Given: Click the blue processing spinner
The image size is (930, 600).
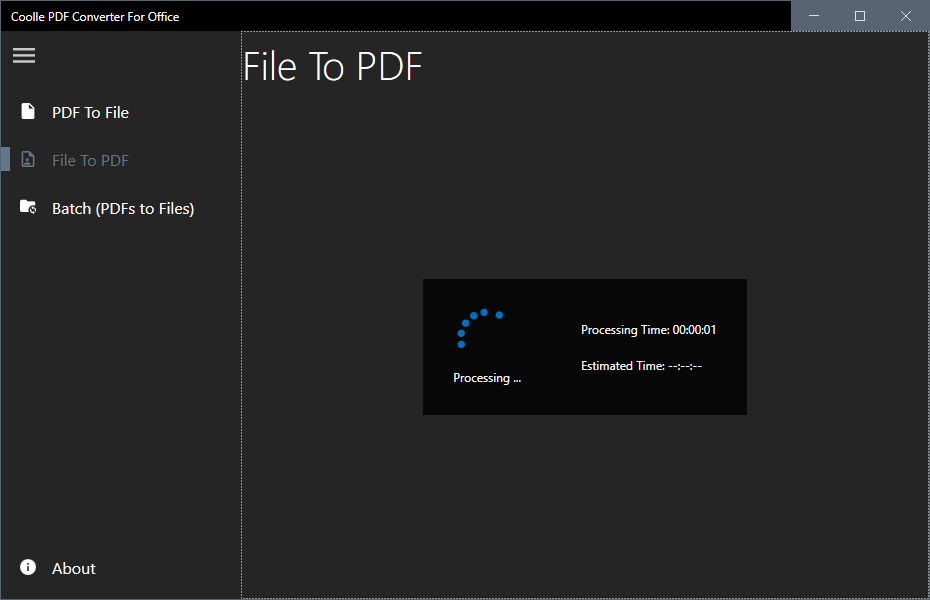Looking at the screenshot, I should click(x=477, y=326).
